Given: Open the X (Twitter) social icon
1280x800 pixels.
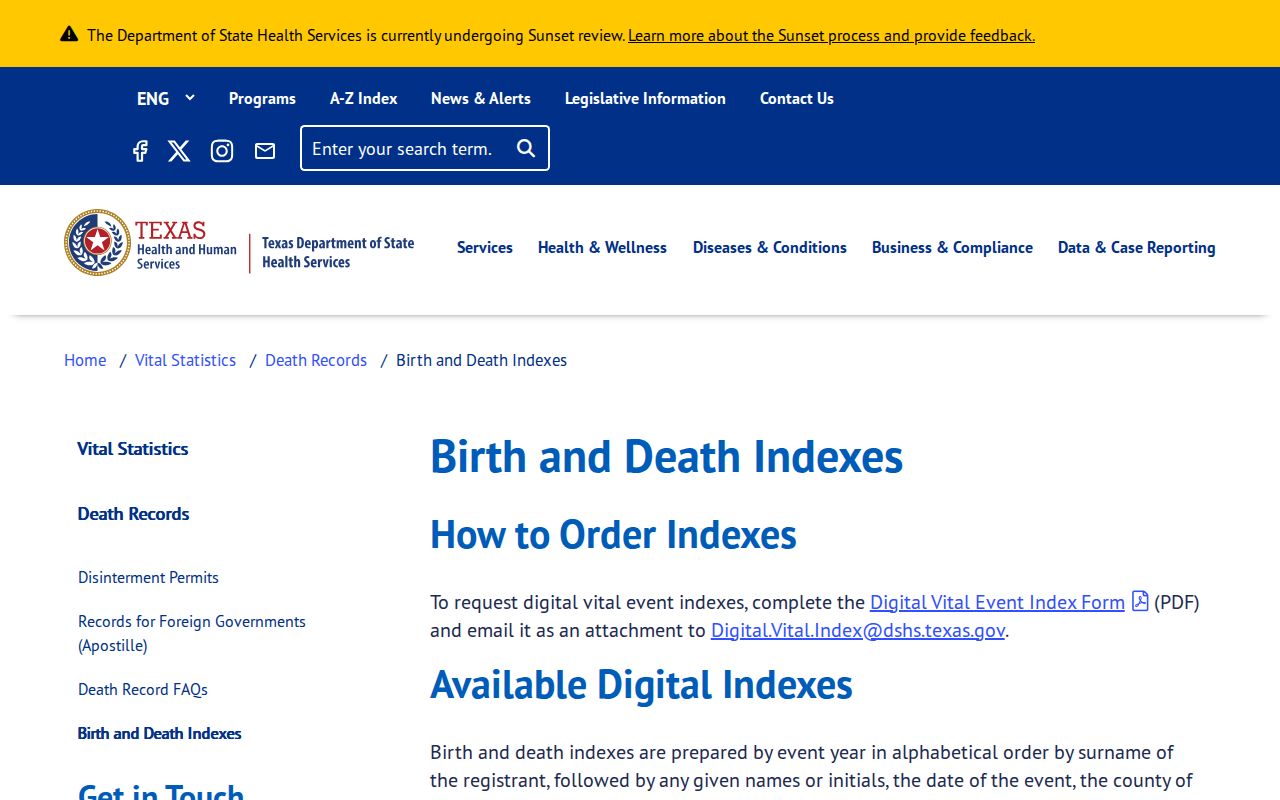Looking at the screenshot, I should (179, 151).
